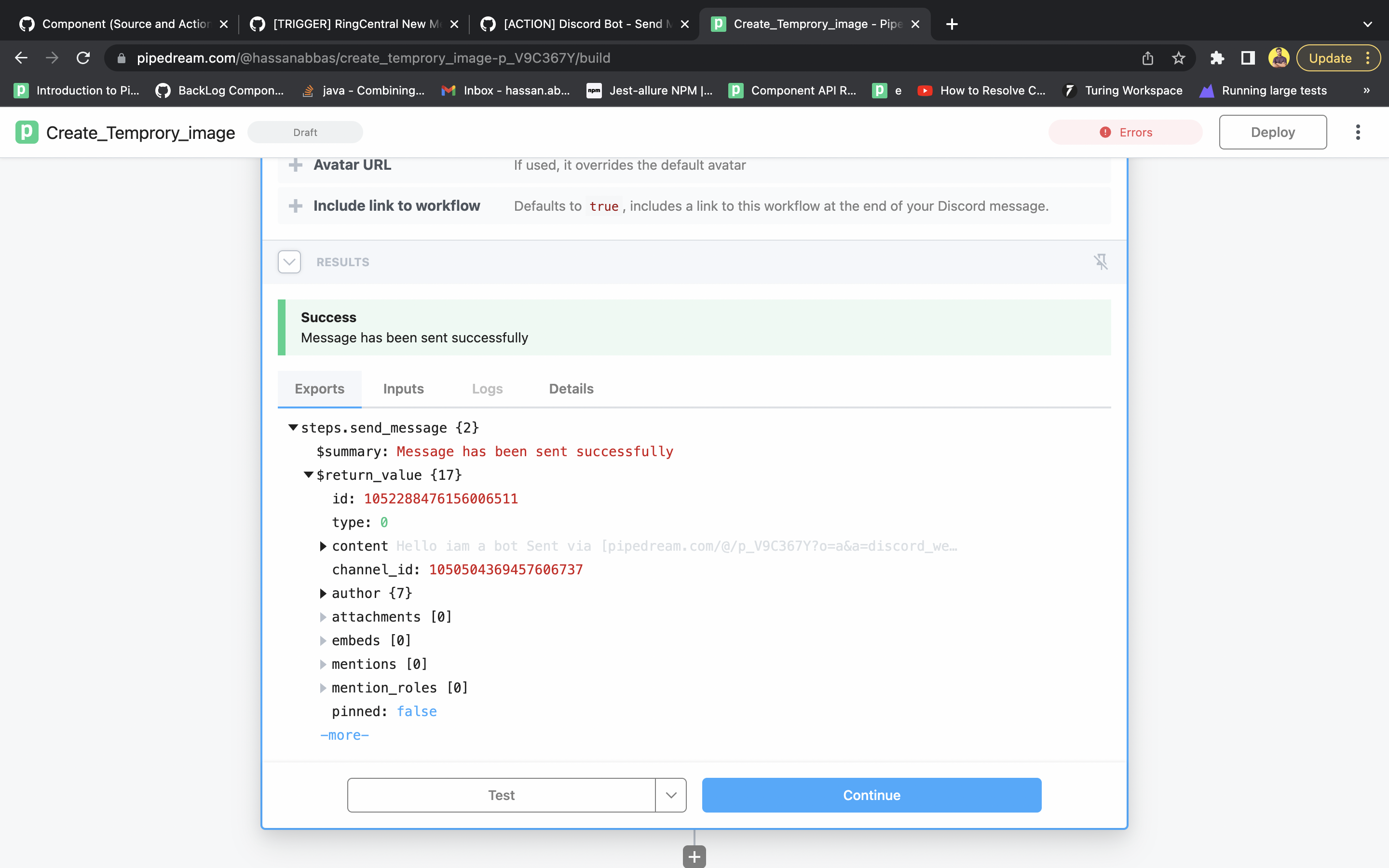1389x868 pixels.
Task: Collapse the RESULTS section
Action: tap(289, 262)
